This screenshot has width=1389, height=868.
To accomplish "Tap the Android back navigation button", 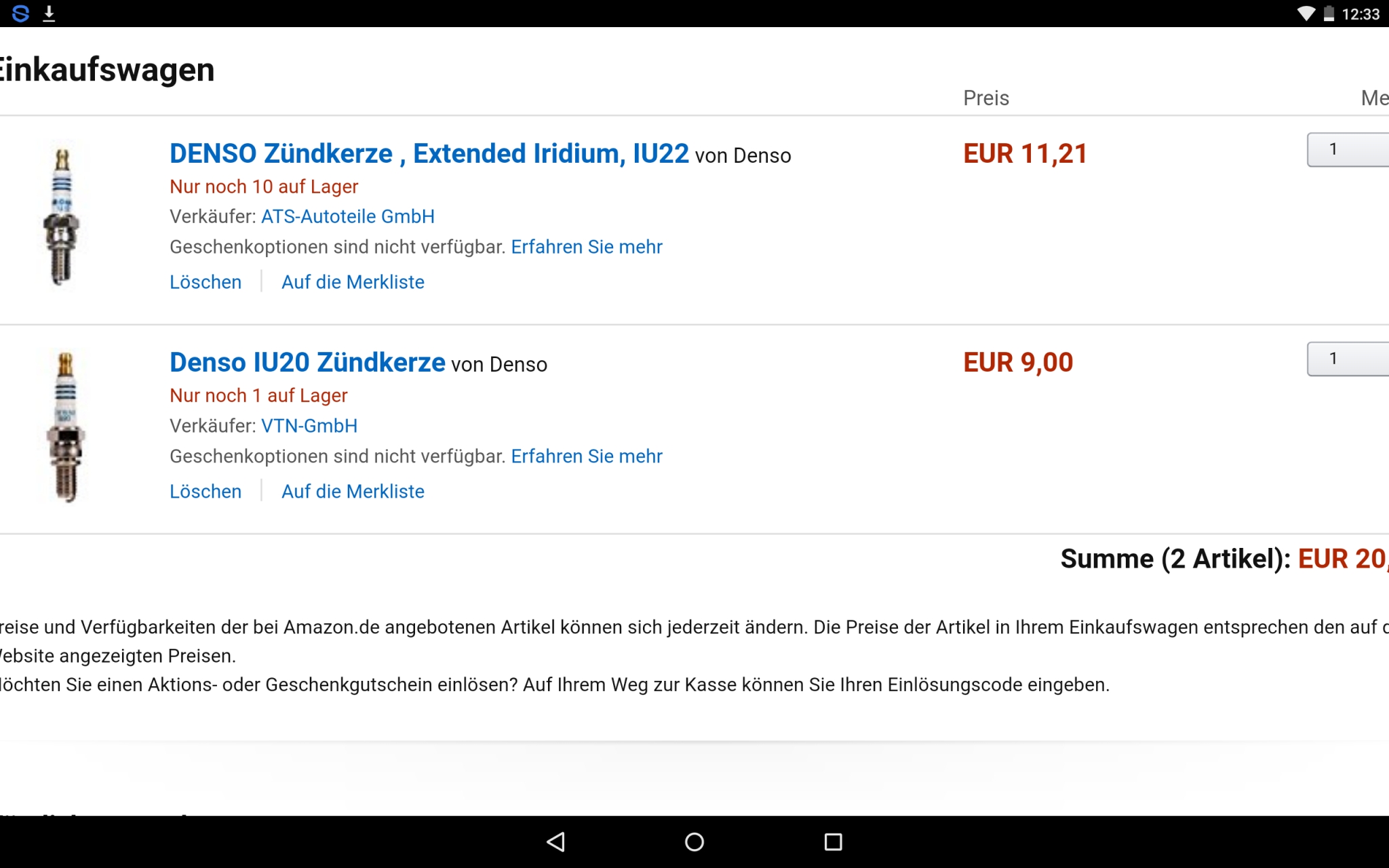I will click(556, 842).
